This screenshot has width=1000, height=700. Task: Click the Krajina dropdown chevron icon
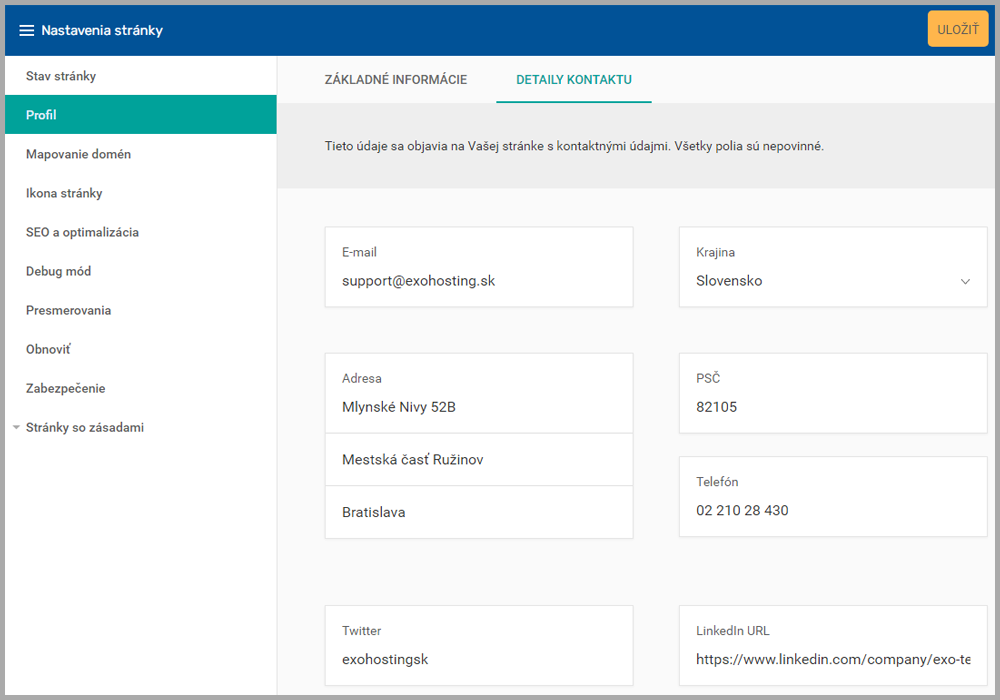pyautogui.click(x=965, y=282)
